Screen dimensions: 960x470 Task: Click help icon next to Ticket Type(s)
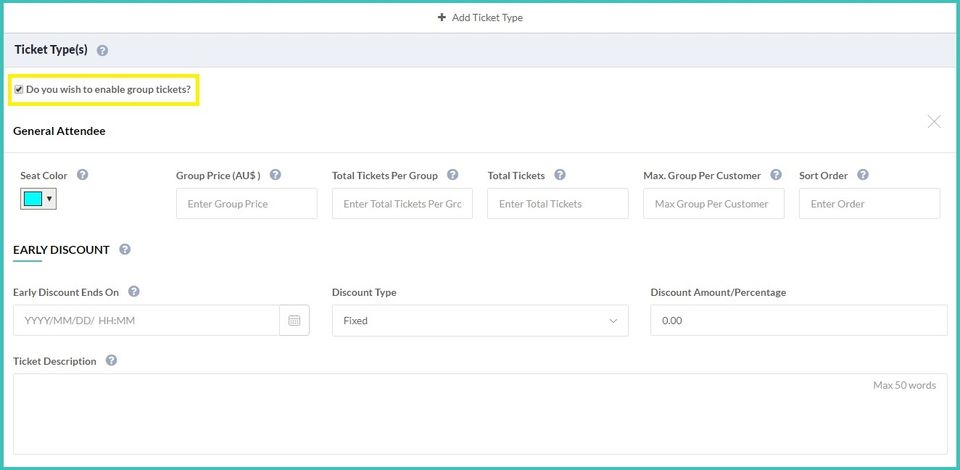tap(102, 50)
